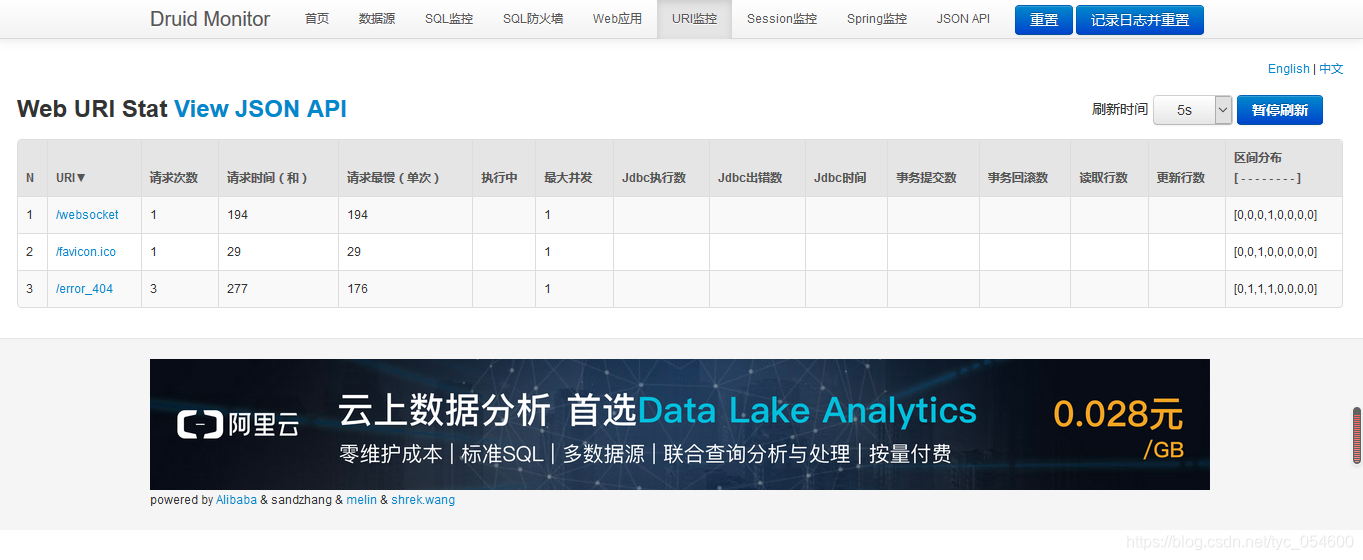Open the /websocket URI link
The width and height of the screenshot is (1363, 560).
coord(87,215)
